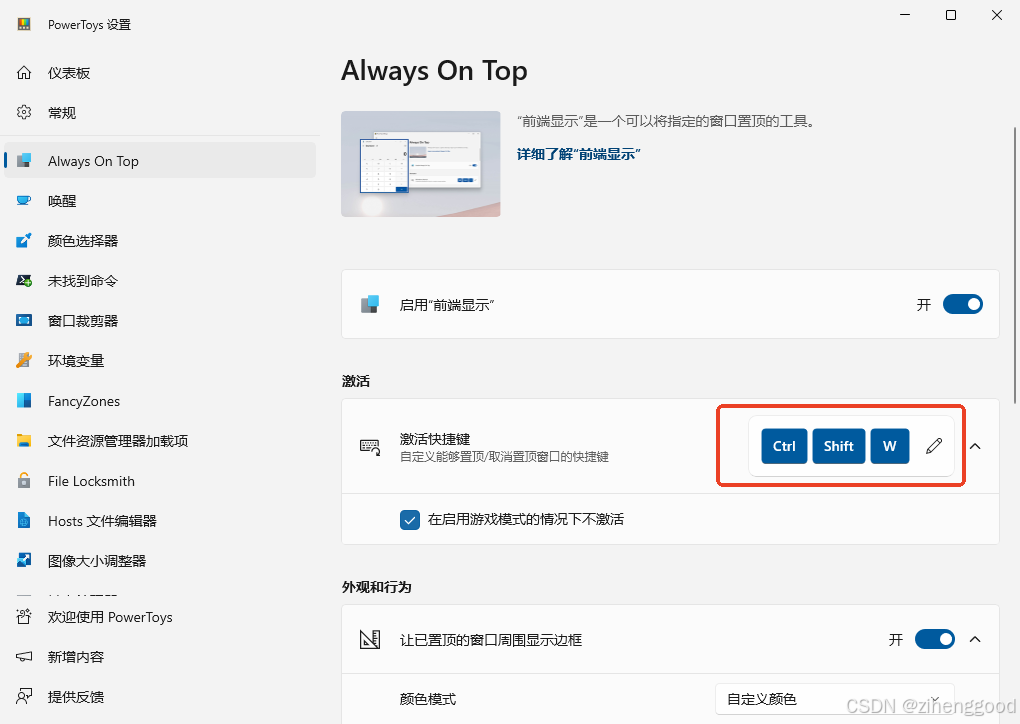The image size is (1020, 724).
Task: Click the File Locksmith padlock icon
Action: point(24,481)
